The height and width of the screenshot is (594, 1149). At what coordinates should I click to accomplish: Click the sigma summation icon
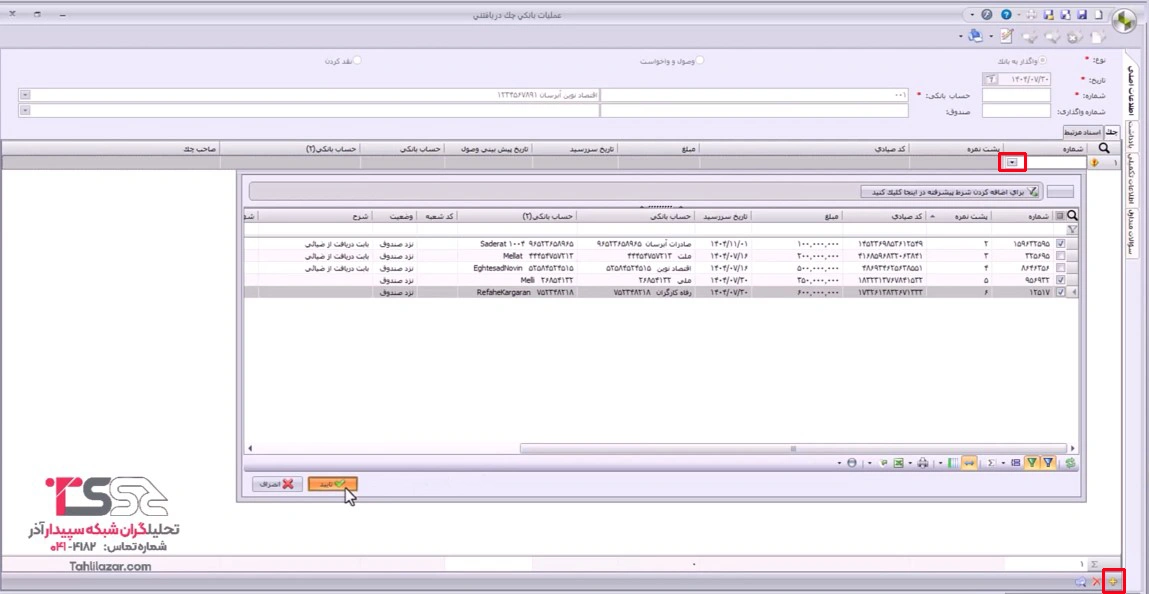pos(991,463)
